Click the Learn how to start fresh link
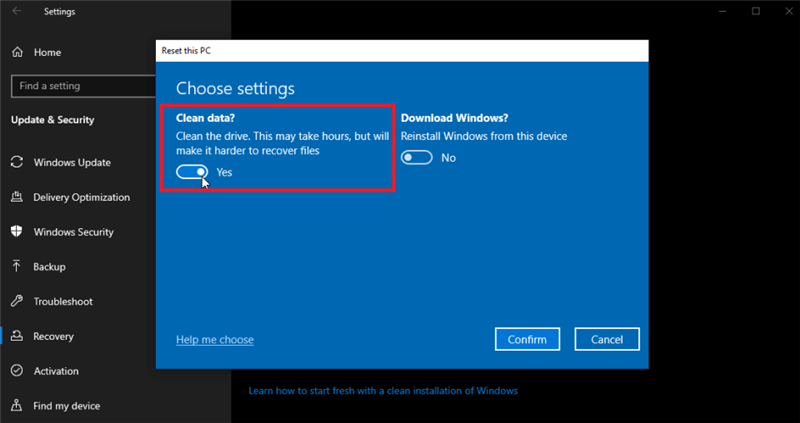 click(x=382, y=390)
